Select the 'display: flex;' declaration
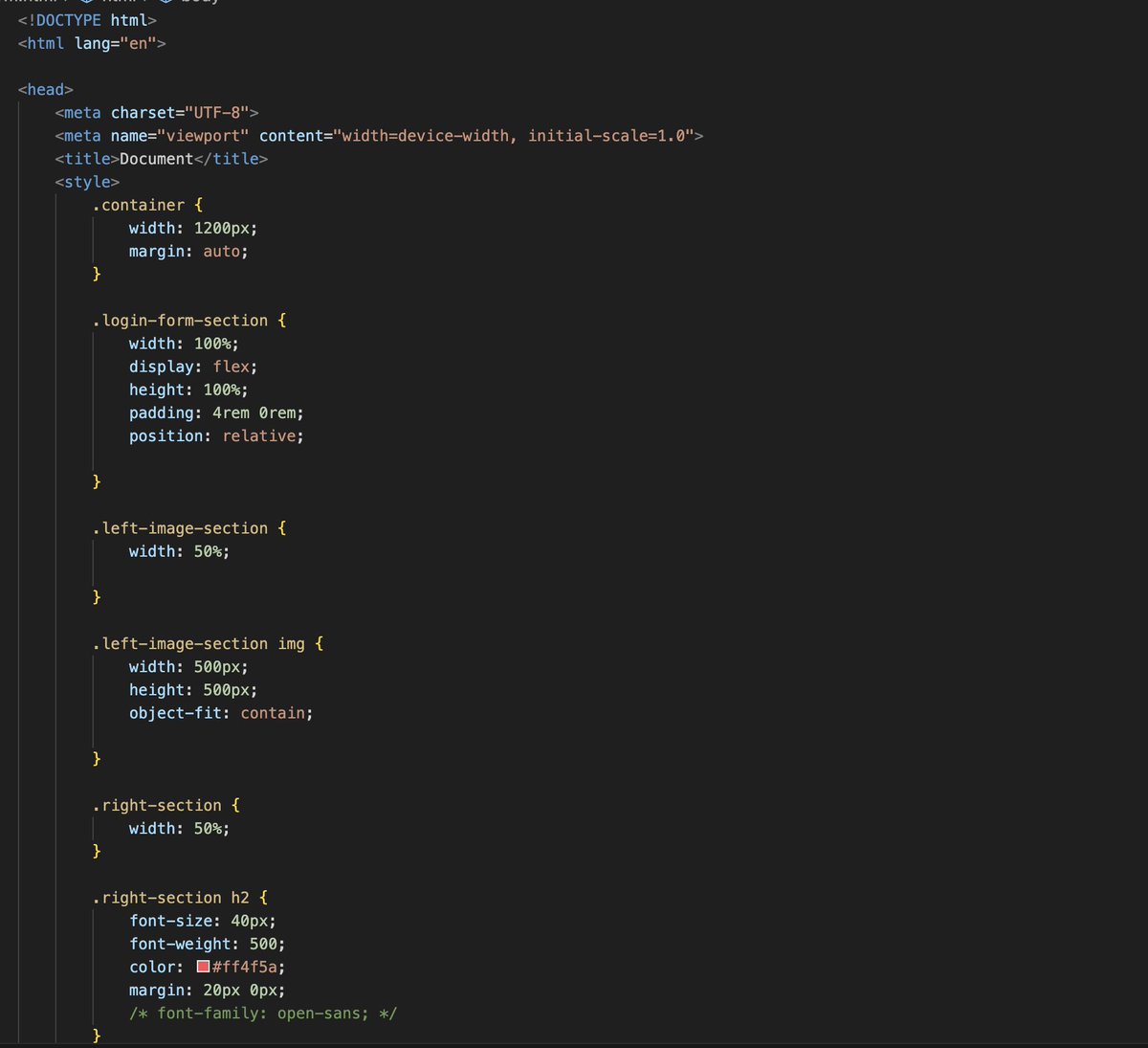This screenshot has width=1148, height=1048. pyautogui.click(x=193, y=367)
